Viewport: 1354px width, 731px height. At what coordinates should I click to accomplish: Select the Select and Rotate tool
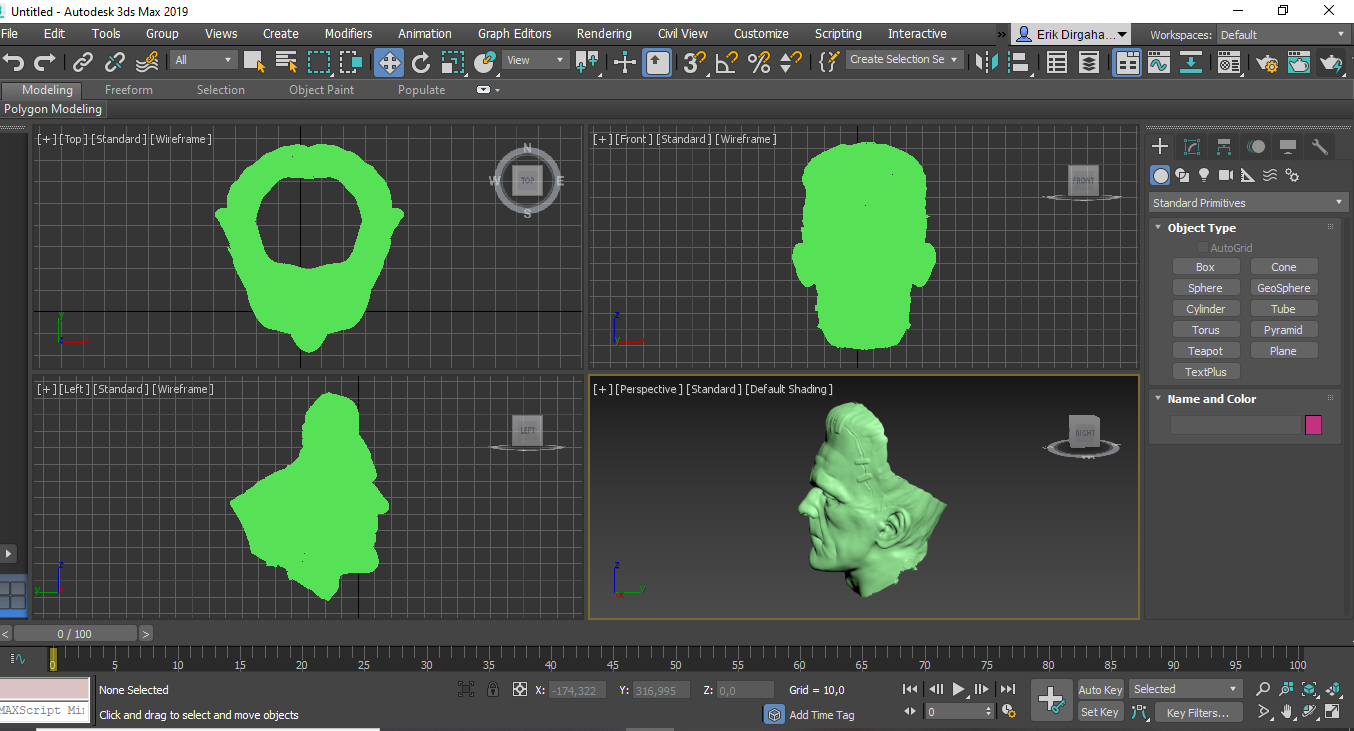(421, 62)
